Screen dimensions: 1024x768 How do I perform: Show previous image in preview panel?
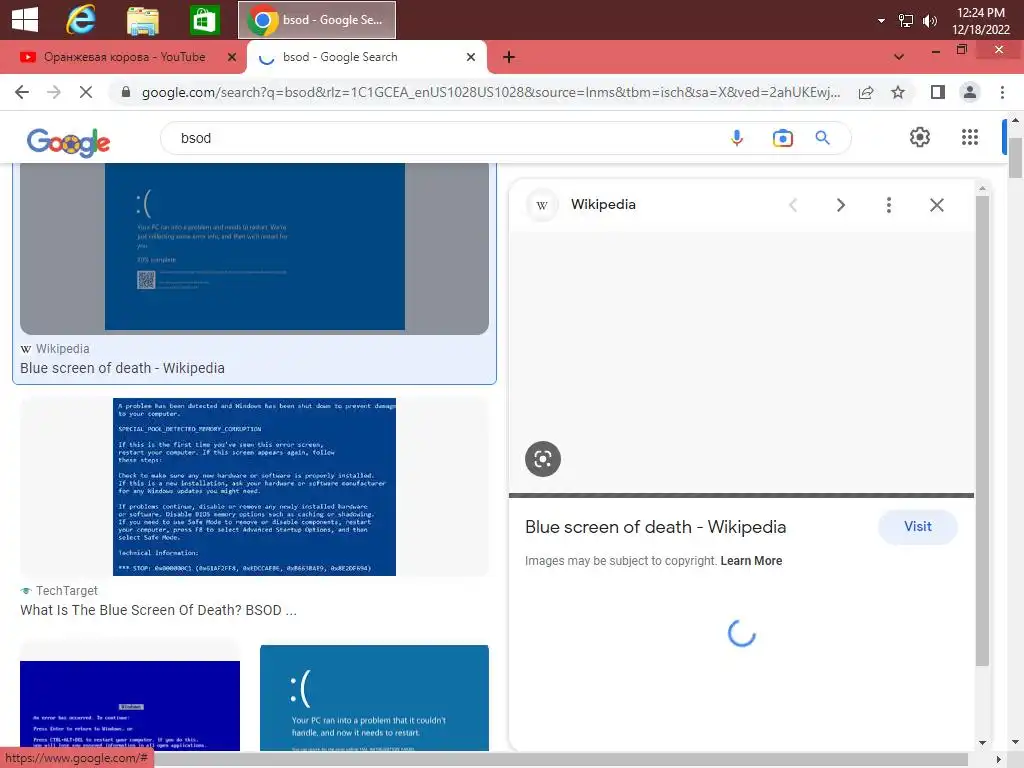[x=793, y=205]
